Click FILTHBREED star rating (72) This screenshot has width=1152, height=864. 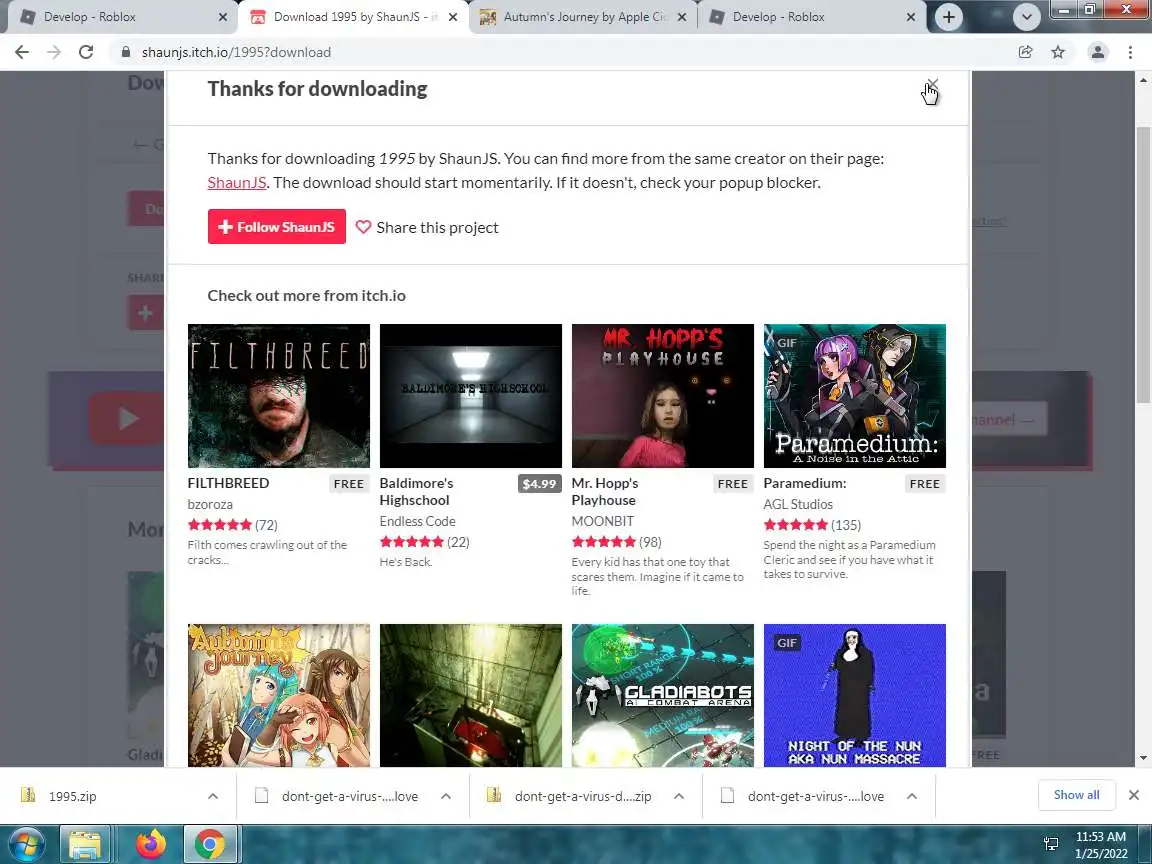click(x=232, y=525)
